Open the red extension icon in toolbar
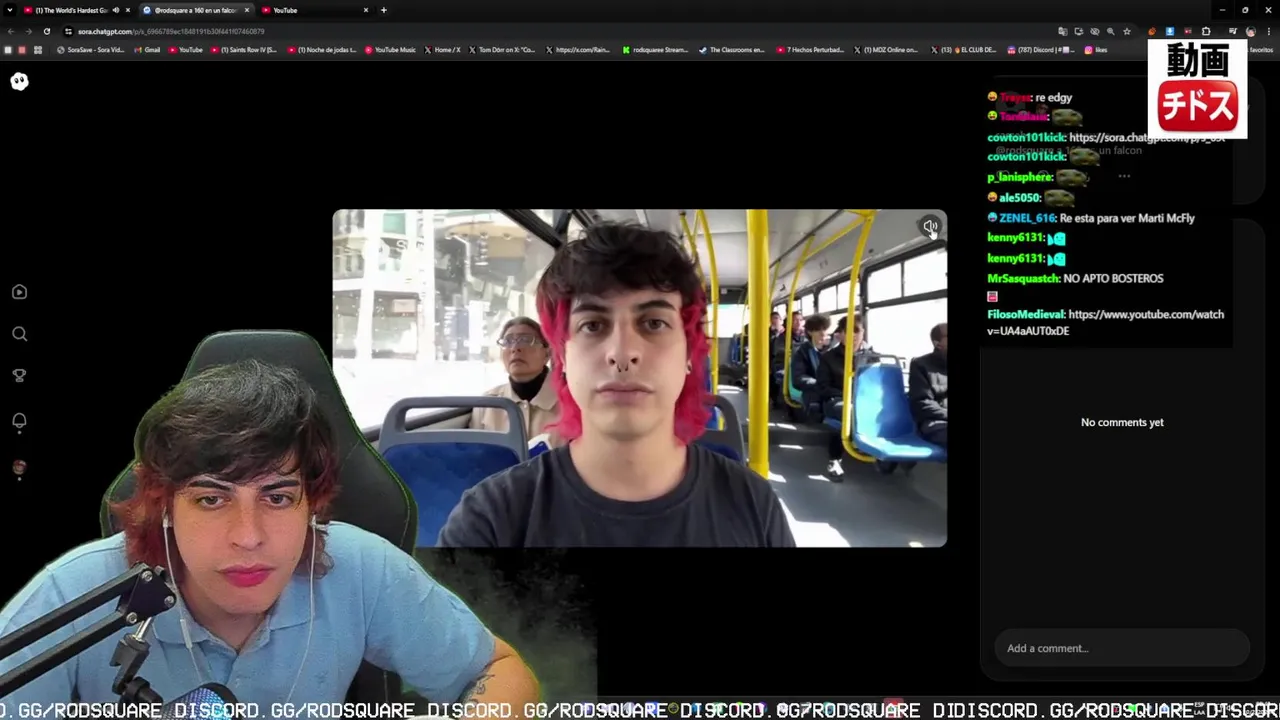The width and height of the screenshot is (1280, 720). 1188,31
